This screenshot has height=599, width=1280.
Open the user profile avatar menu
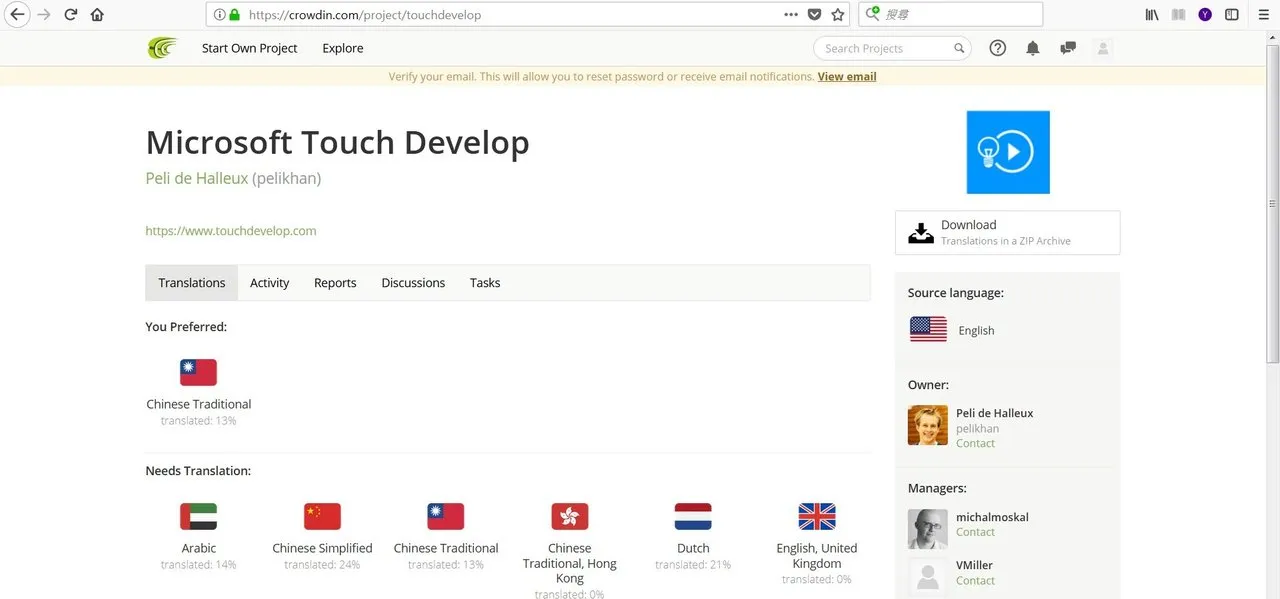coord(1104,48)
